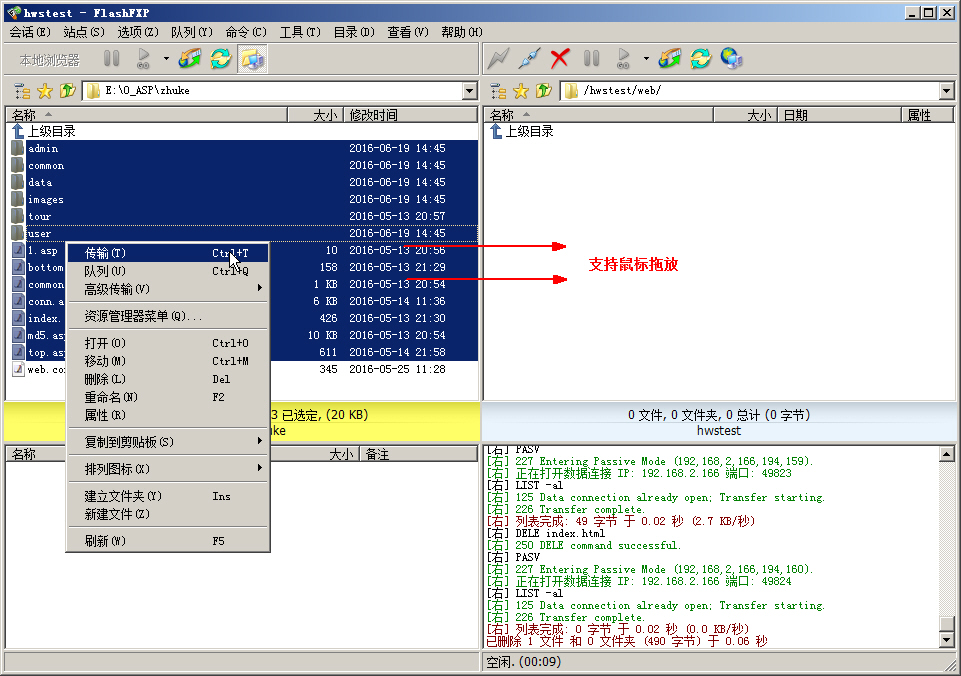The width and height of the screenshot is (961, 676).
Task: Open the remote path dropdown /hwstest/web/
Action: (x=946, y=91)
